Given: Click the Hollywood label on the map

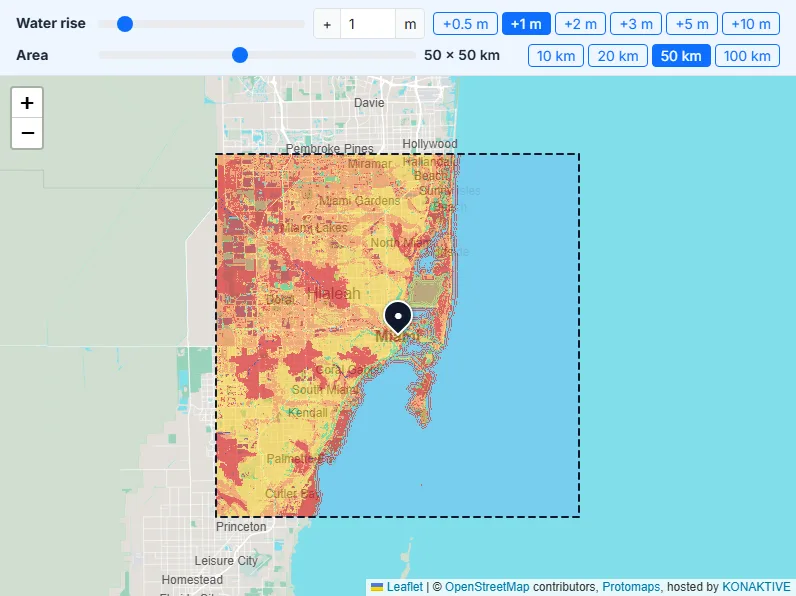Looking at the screenshot, I should tap(429, 144).
